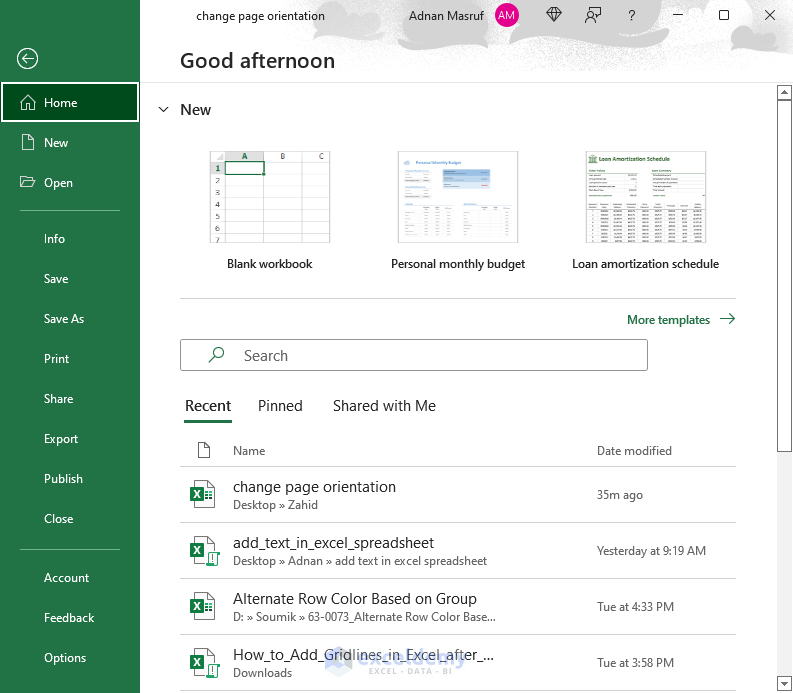Open Feedback in the sidebar
This screenshot has width=793, height=693.
click(70, 618)
